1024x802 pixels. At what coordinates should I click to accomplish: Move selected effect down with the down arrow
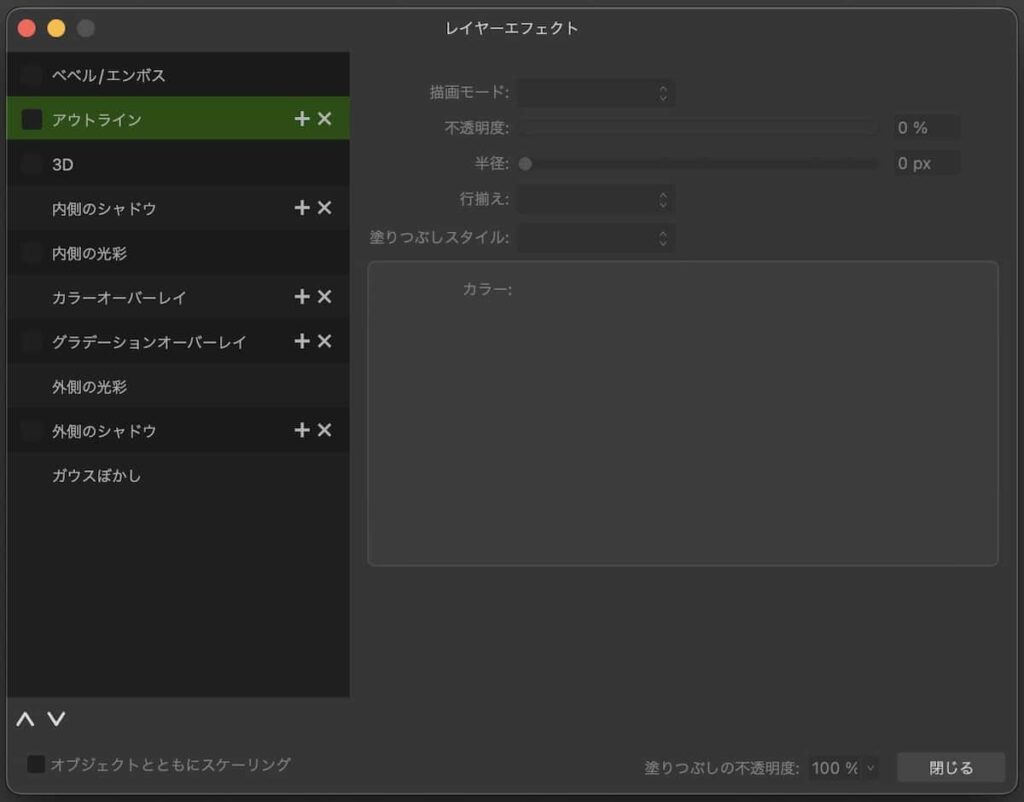[x=56, y=719]
